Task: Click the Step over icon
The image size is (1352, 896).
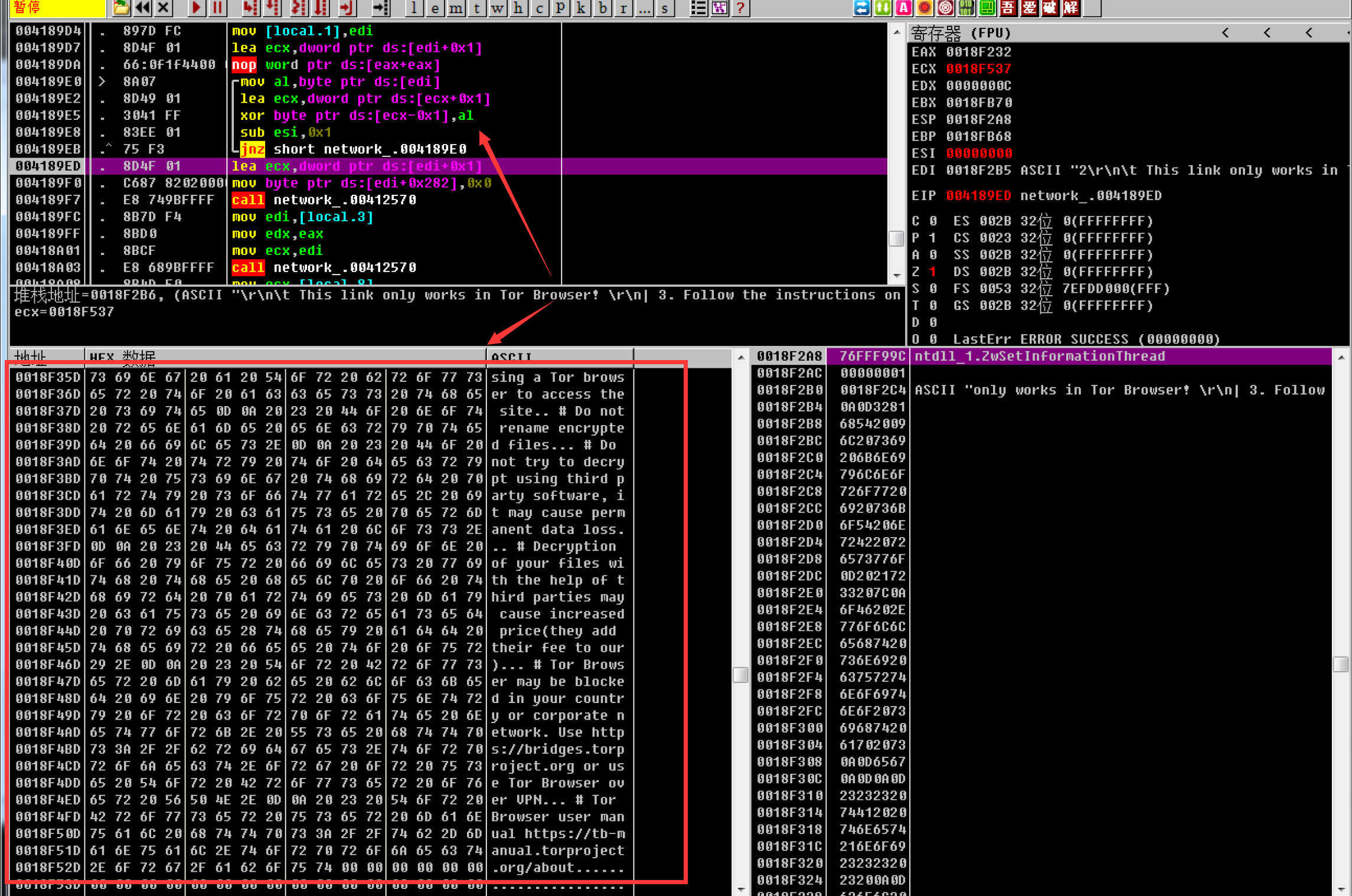Action: click(x=273, y=8)
